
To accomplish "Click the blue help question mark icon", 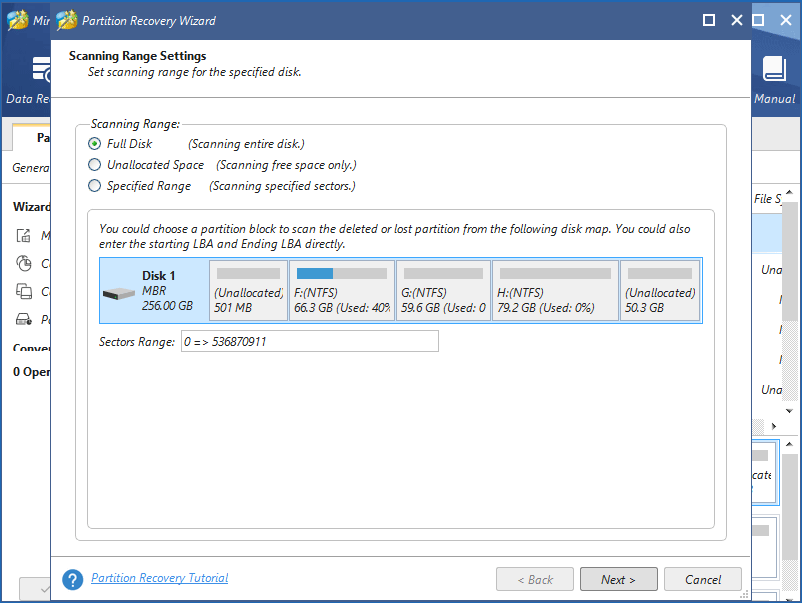I will coord(72,578).
